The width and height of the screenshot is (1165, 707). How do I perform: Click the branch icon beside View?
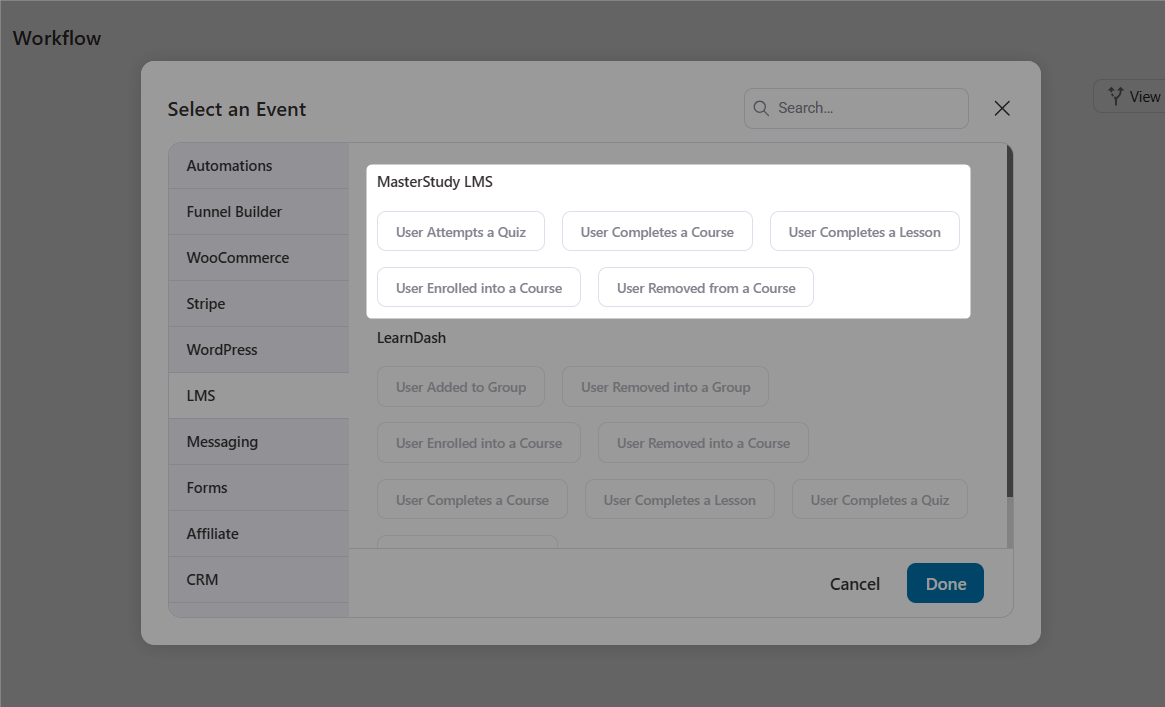click(x=1115, y=96)
